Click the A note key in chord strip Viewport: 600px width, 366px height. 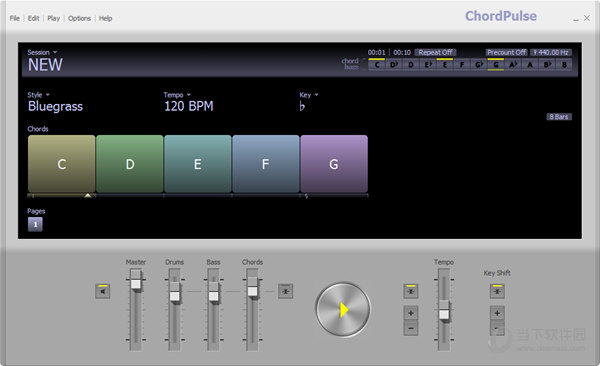[530, 65]
